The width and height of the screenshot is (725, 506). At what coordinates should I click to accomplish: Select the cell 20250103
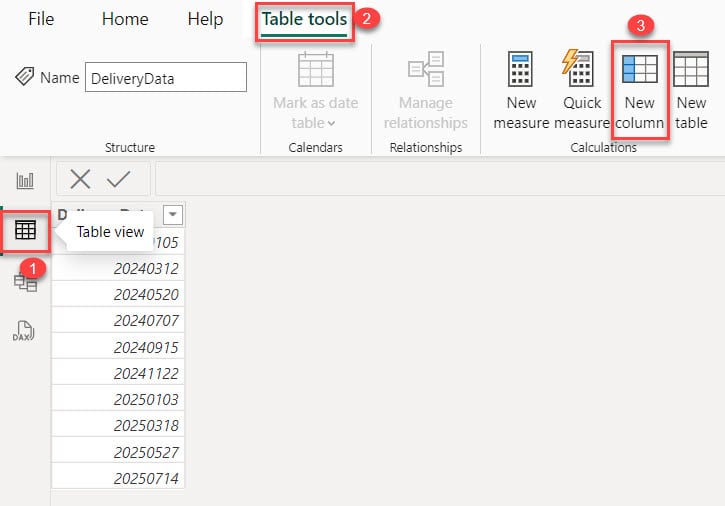118,399
